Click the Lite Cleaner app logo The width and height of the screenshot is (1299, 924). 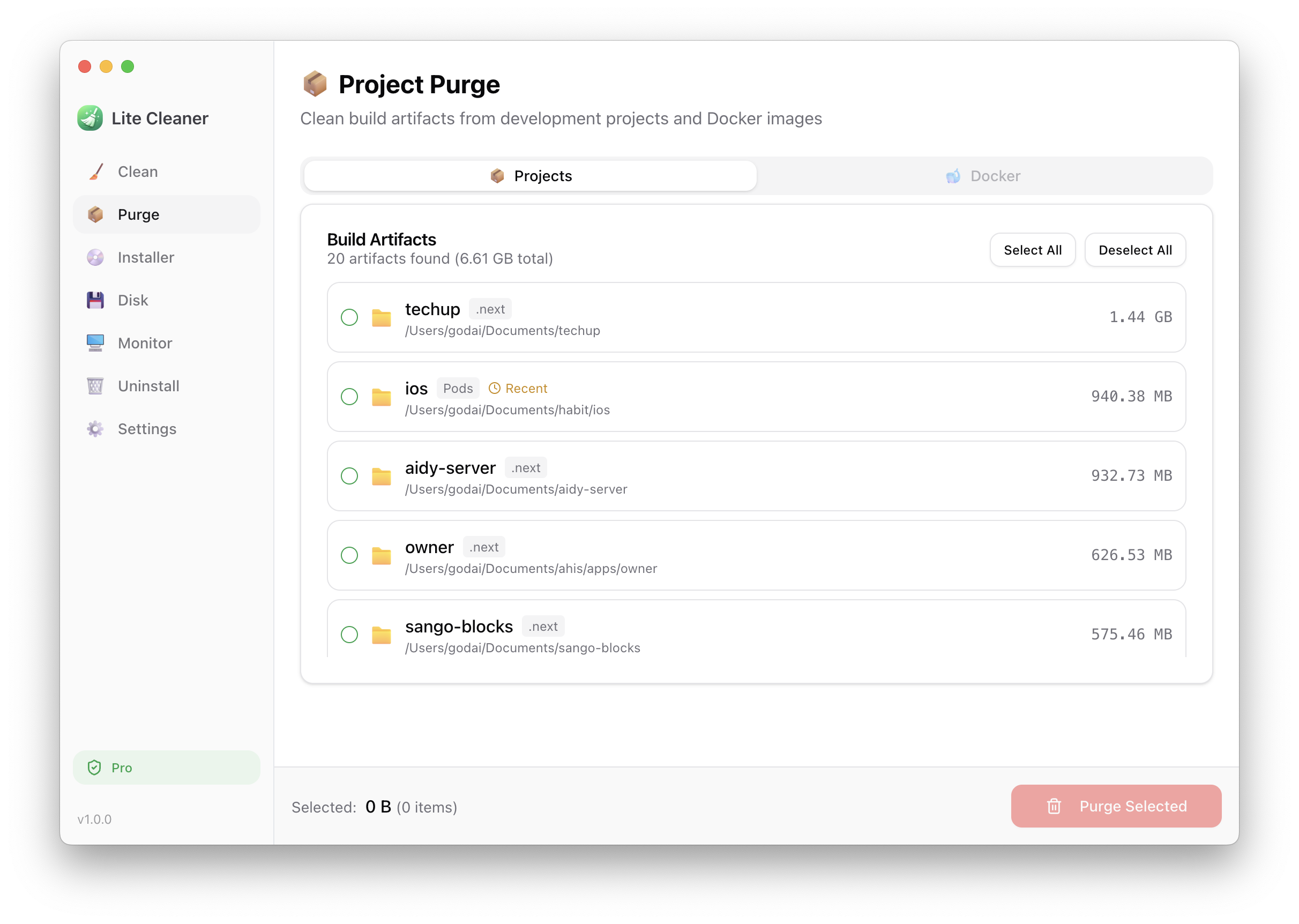pyautogui.click(x=90, y=118)
